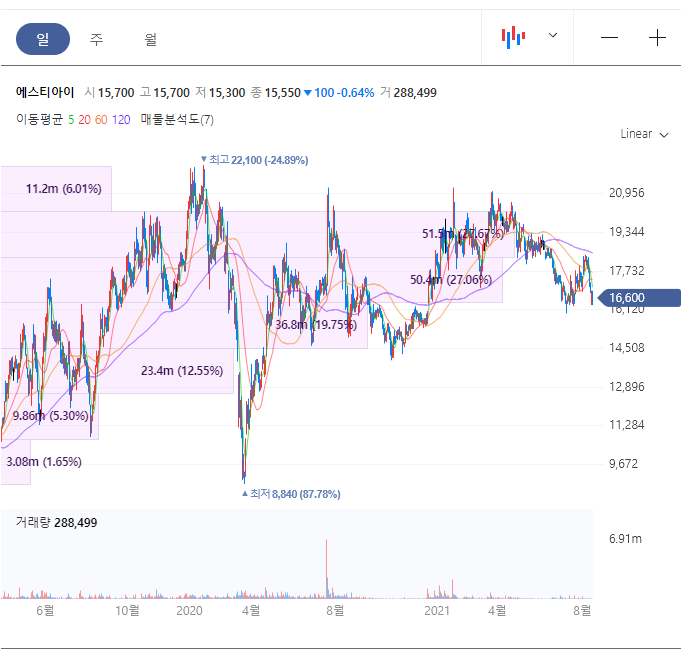The image size is (681, 653).
Task: Click the 2021 date axis label
Action: coord(437,611)
